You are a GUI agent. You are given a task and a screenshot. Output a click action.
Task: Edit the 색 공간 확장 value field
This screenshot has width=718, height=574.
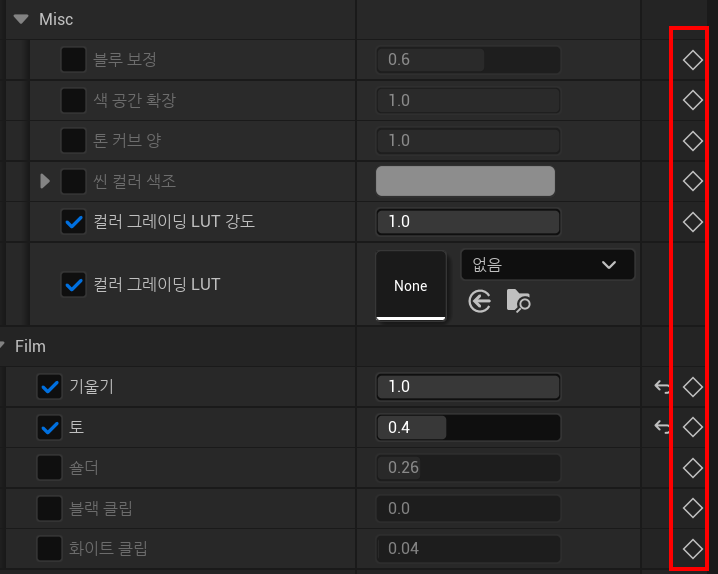pyautogui.click(x=468, y=100)
